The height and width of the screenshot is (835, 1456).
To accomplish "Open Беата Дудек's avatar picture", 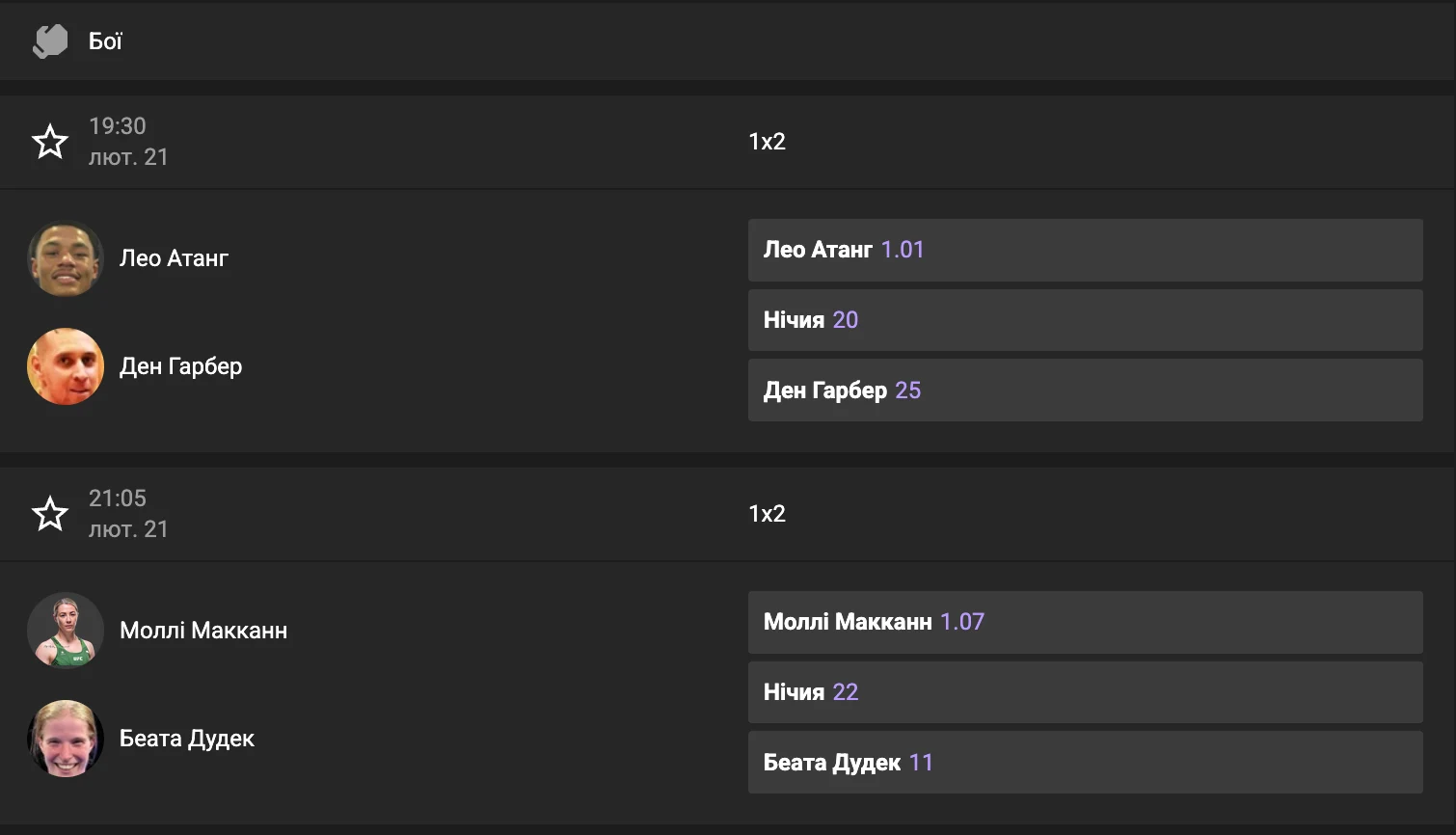I will click(66, 739).
